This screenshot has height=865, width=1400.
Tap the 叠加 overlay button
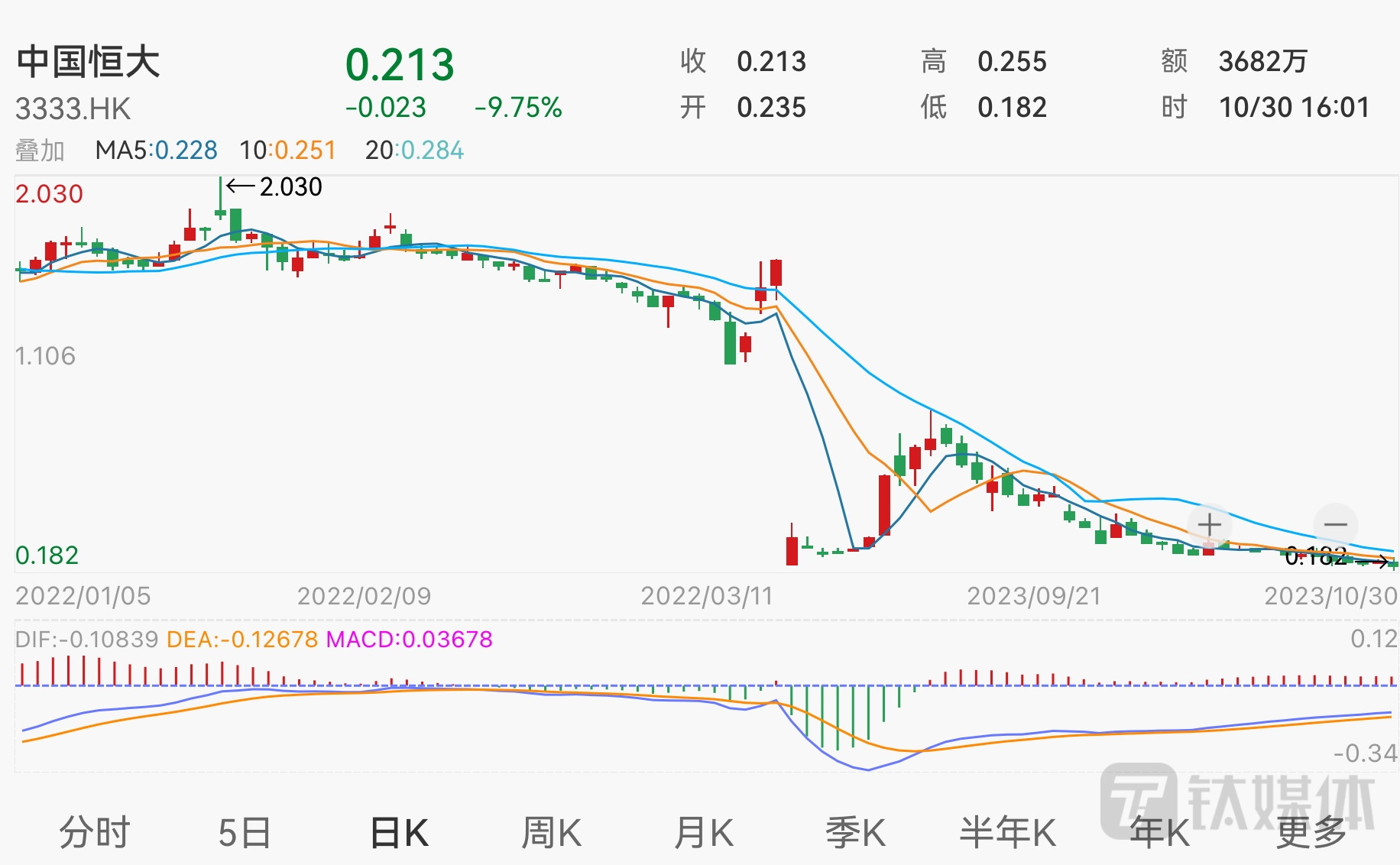coord(40,151)
